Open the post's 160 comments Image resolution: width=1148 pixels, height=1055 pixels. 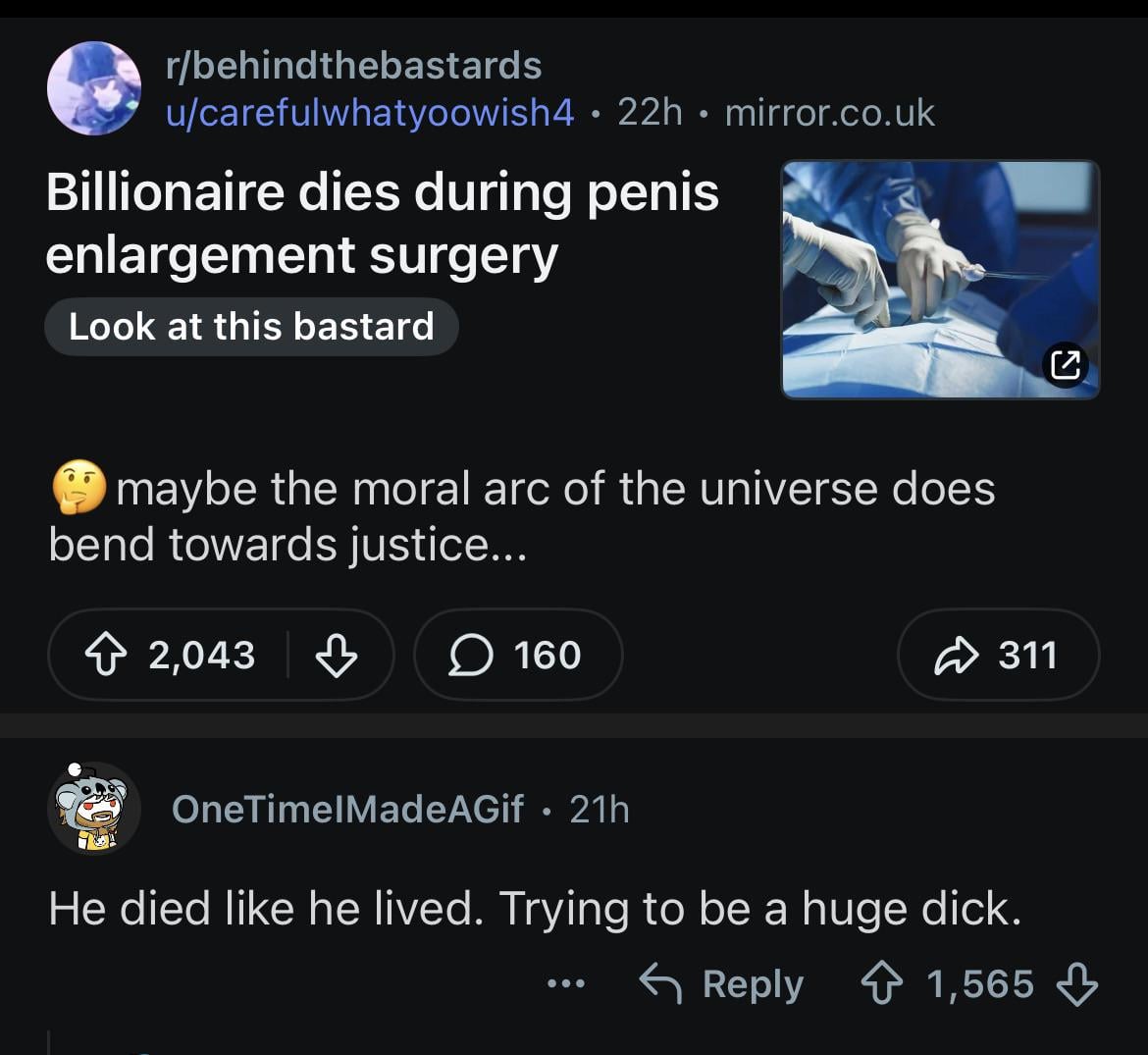tap(517, 655)
